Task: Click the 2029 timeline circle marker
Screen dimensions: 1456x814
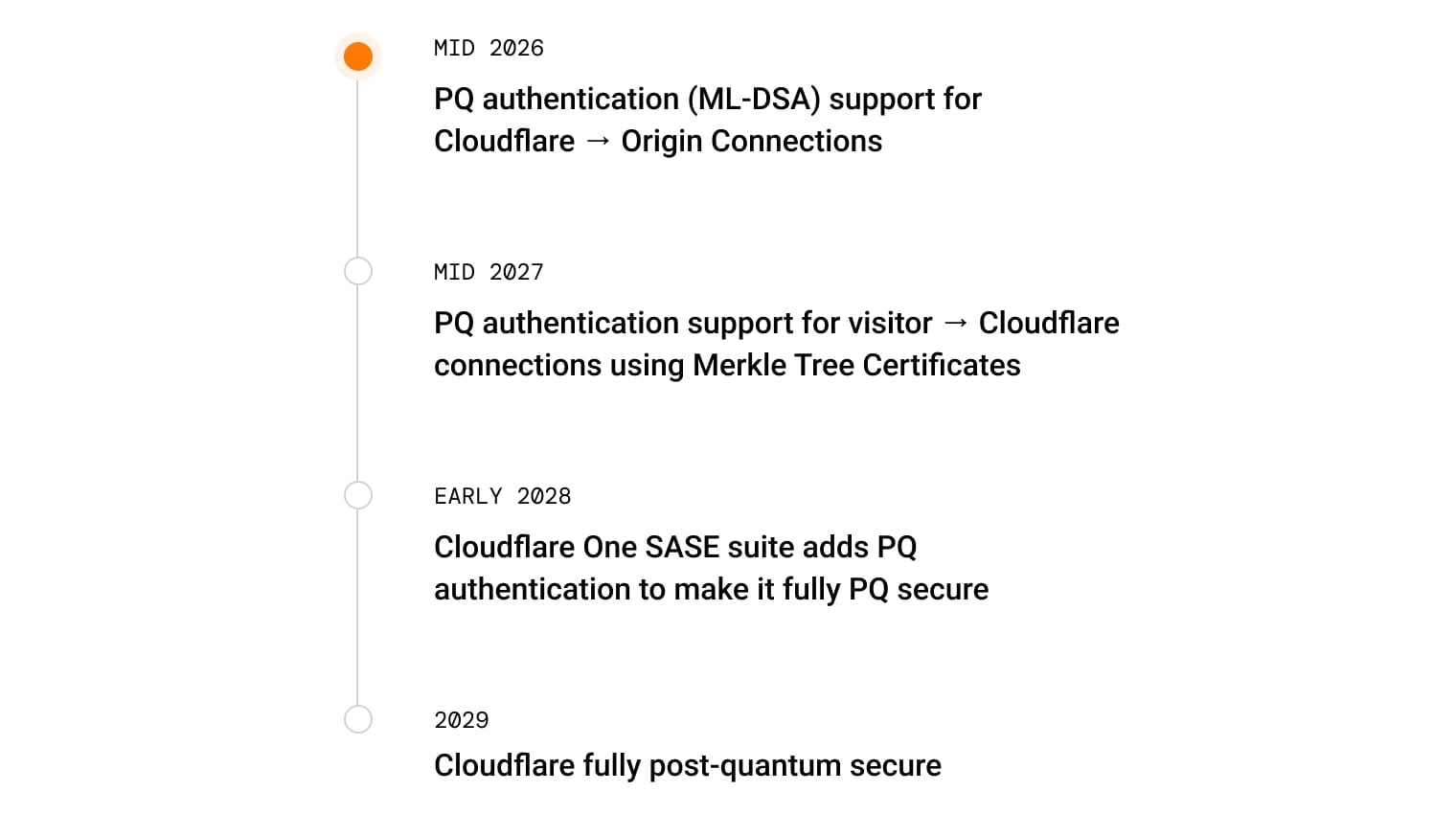Action: click(358, 719)
